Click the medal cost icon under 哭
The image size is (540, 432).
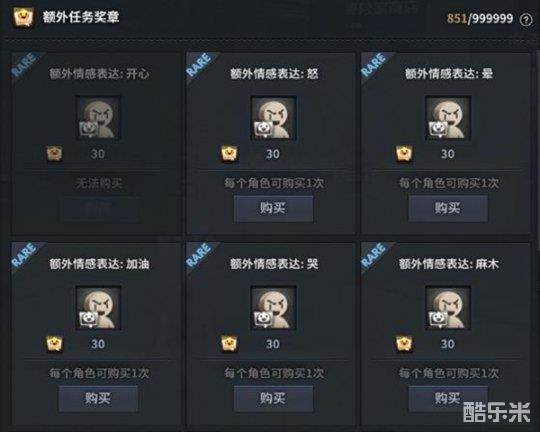[229, 343]
